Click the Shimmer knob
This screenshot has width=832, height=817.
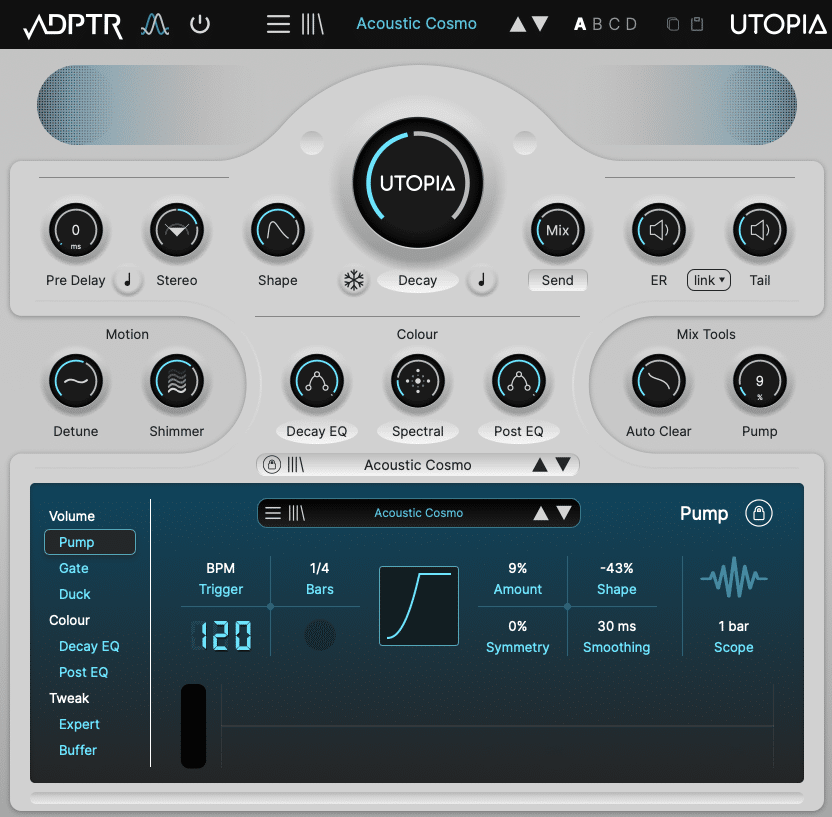(x=177, y=381)
